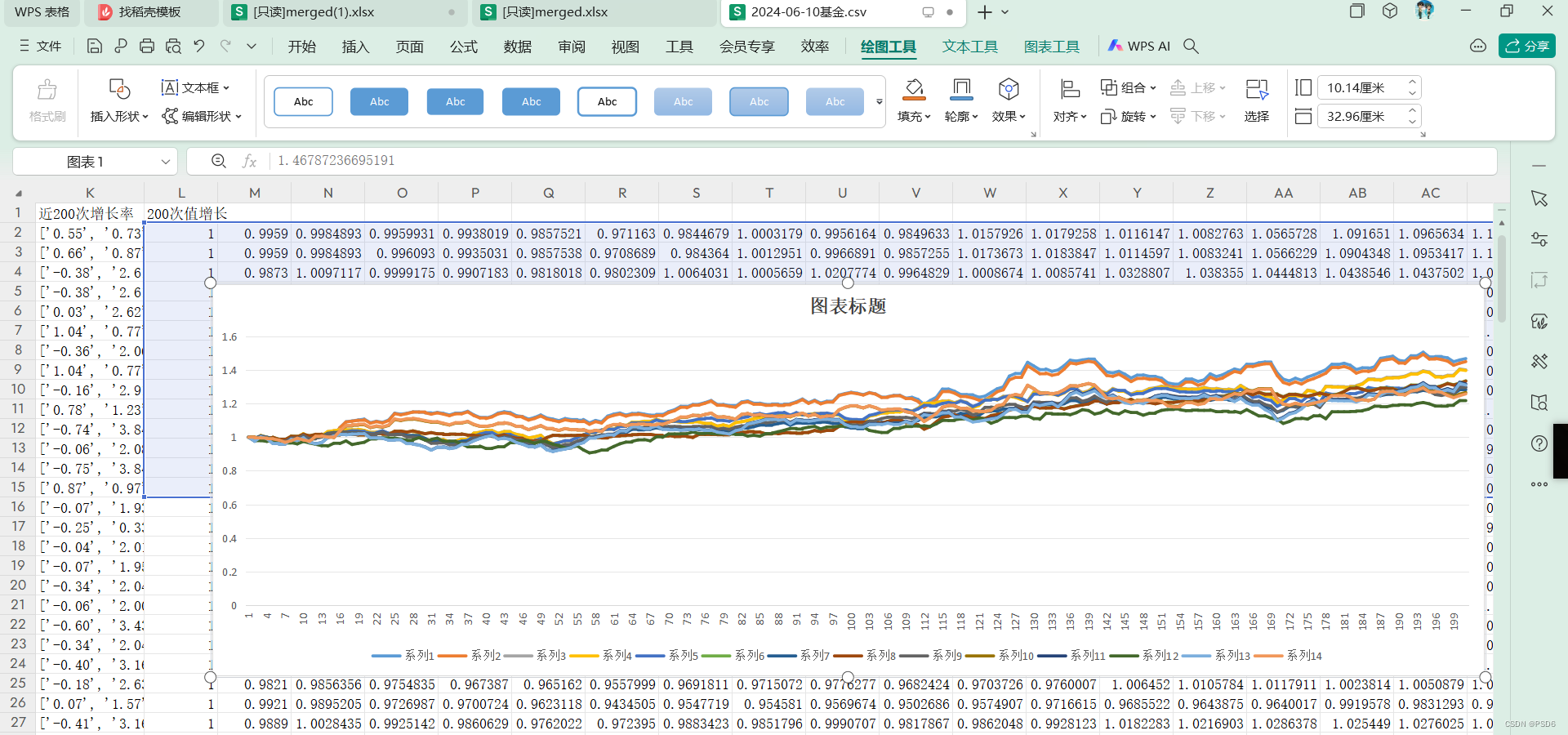Click the settings sliders icon in right sidebar
Screen dimensions: 1568x735
pos(1539,239)
